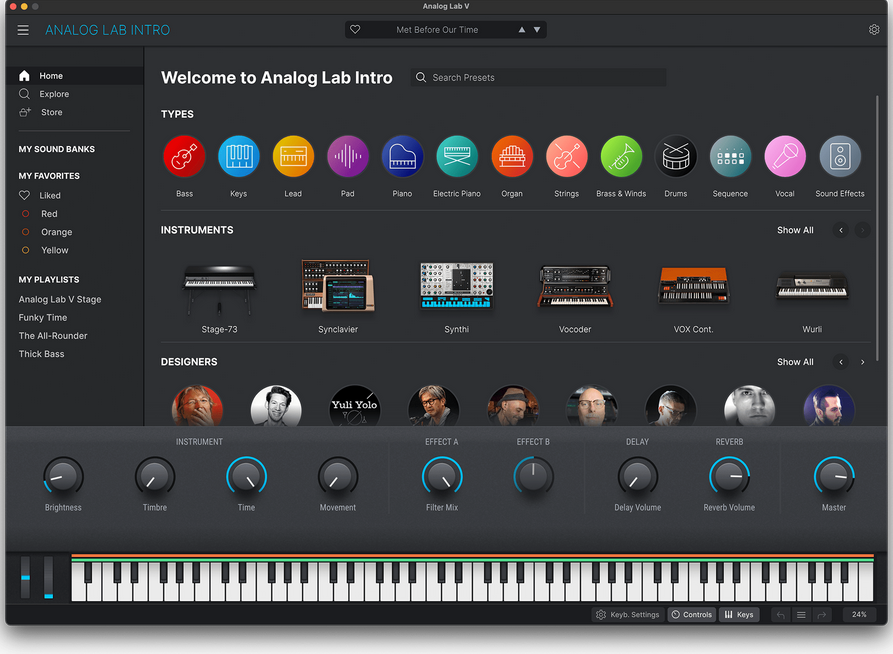This screenshot has width=893, height=654.
Task: Pick the Electric Piano type icon
Action: coord(457,156)
